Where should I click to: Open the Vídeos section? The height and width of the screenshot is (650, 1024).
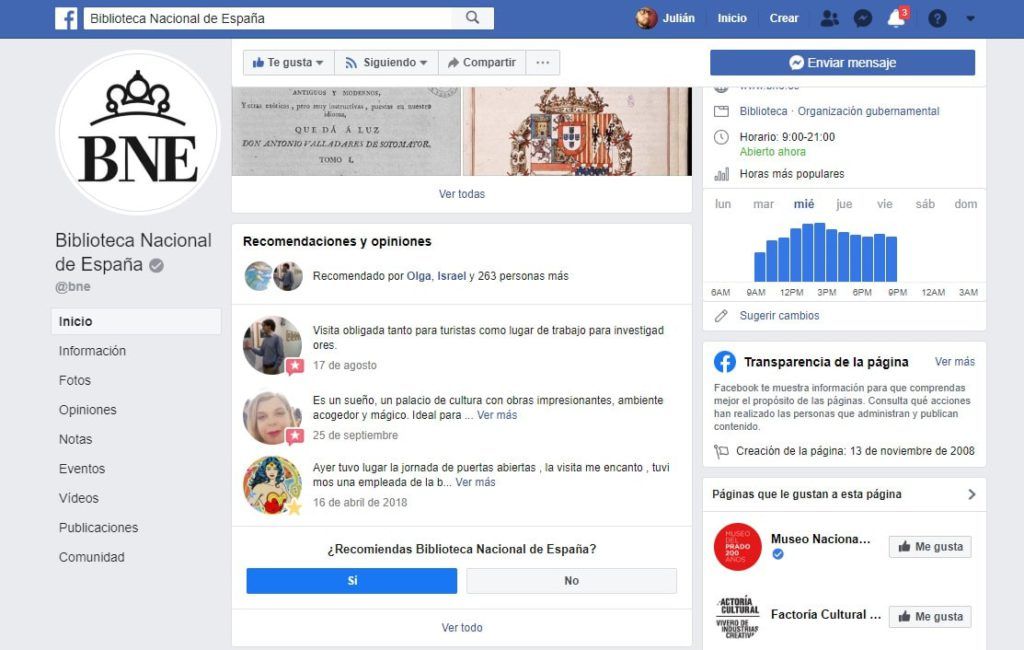point(78,498)
